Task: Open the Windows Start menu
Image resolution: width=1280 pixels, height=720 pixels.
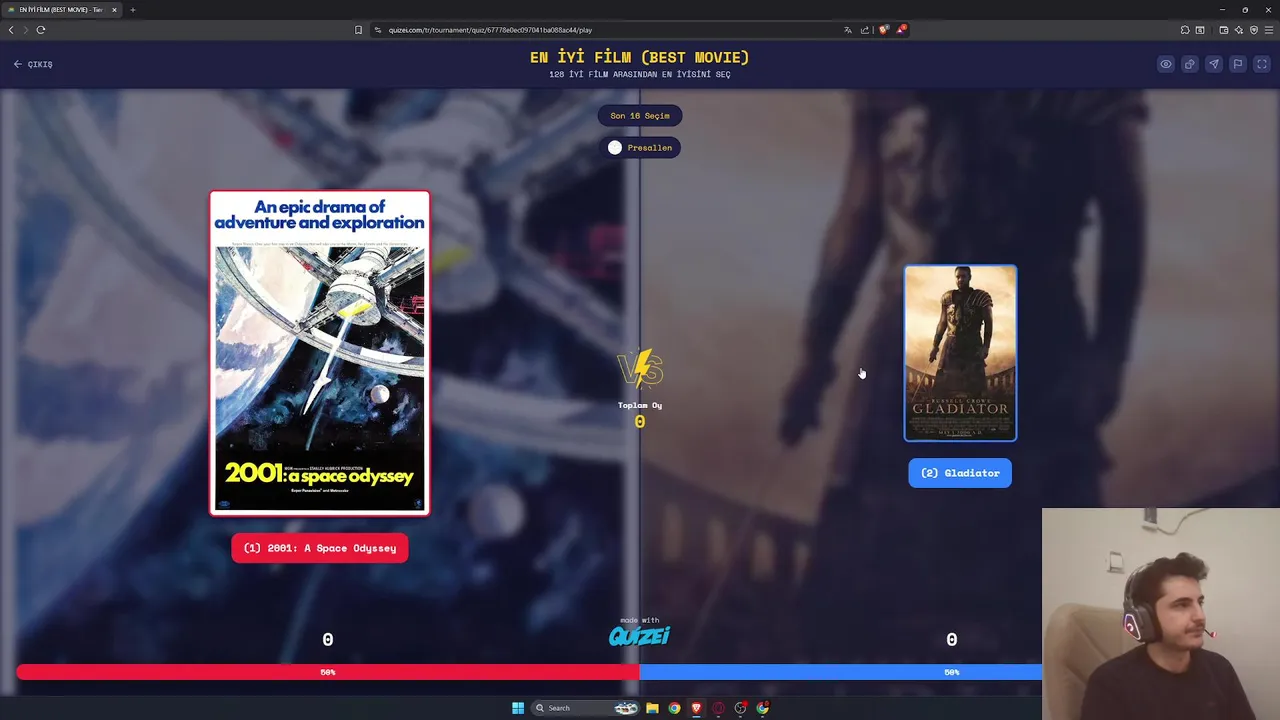Action: (518, 708)
